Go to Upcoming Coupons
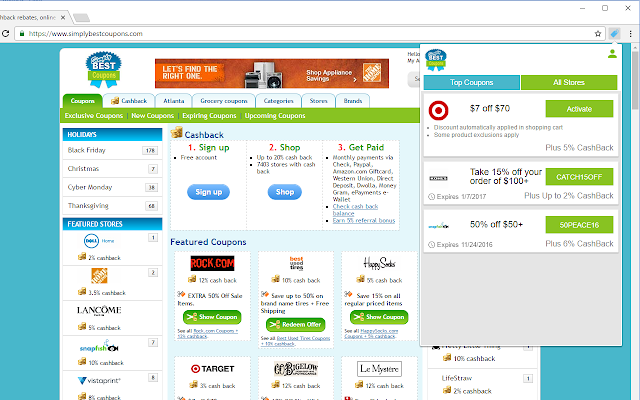The image size is (640, 400). (x=275, y=116)
